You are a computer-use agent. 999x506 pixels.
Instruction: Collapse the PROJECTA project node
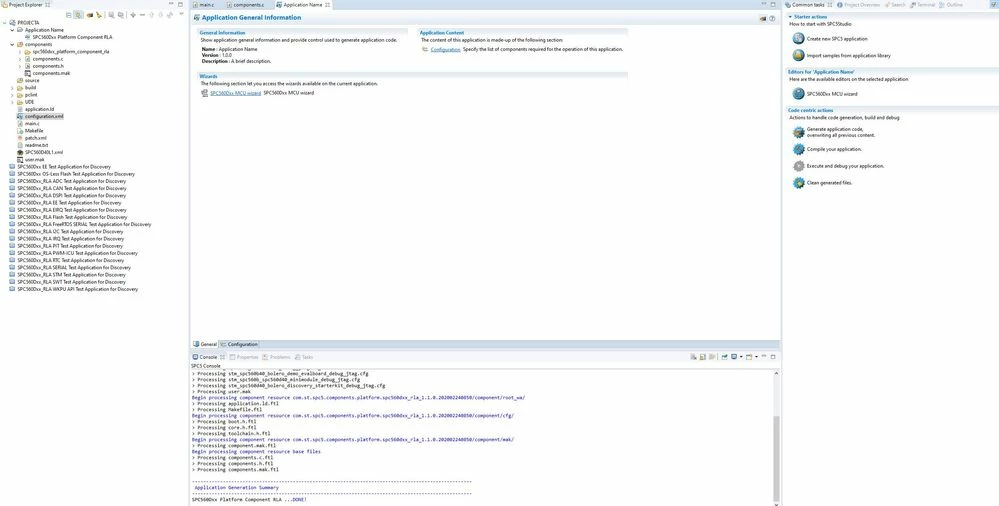[4, 23]
